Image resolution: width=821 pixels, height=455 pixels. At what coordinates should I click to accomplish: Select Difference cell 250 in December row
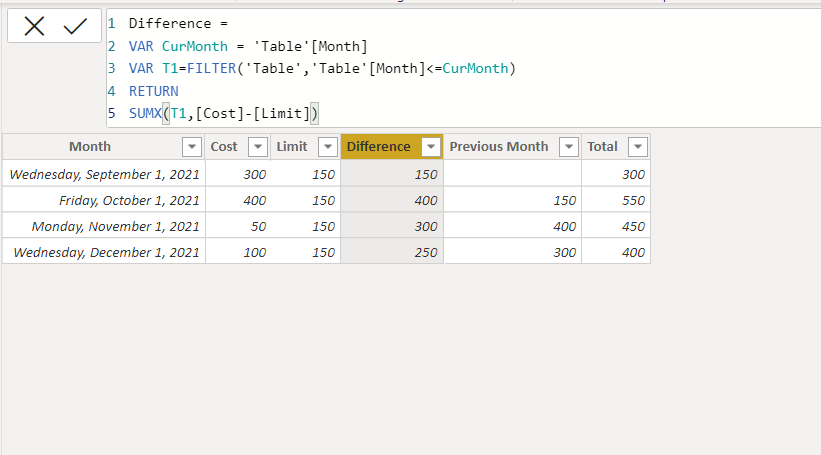pyautogui.click(x=392, y=252)
